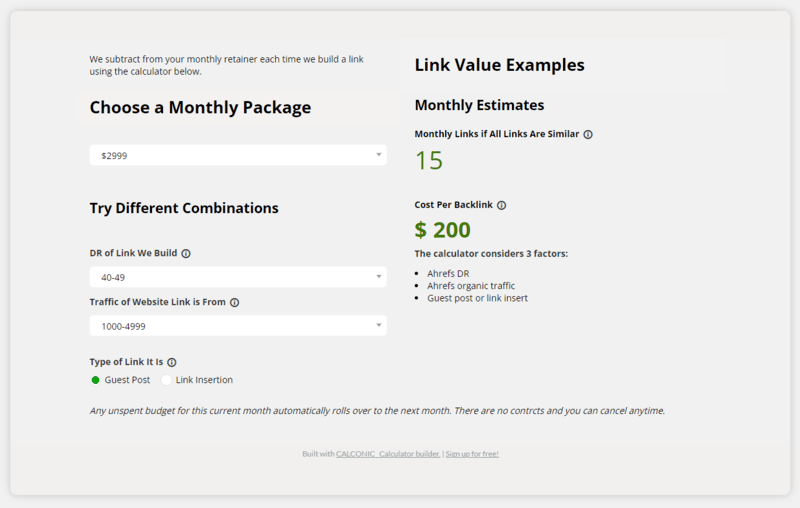Open the 1000-4999 traffic dropdown
The image size is (800, 508).
coord(238,325)
